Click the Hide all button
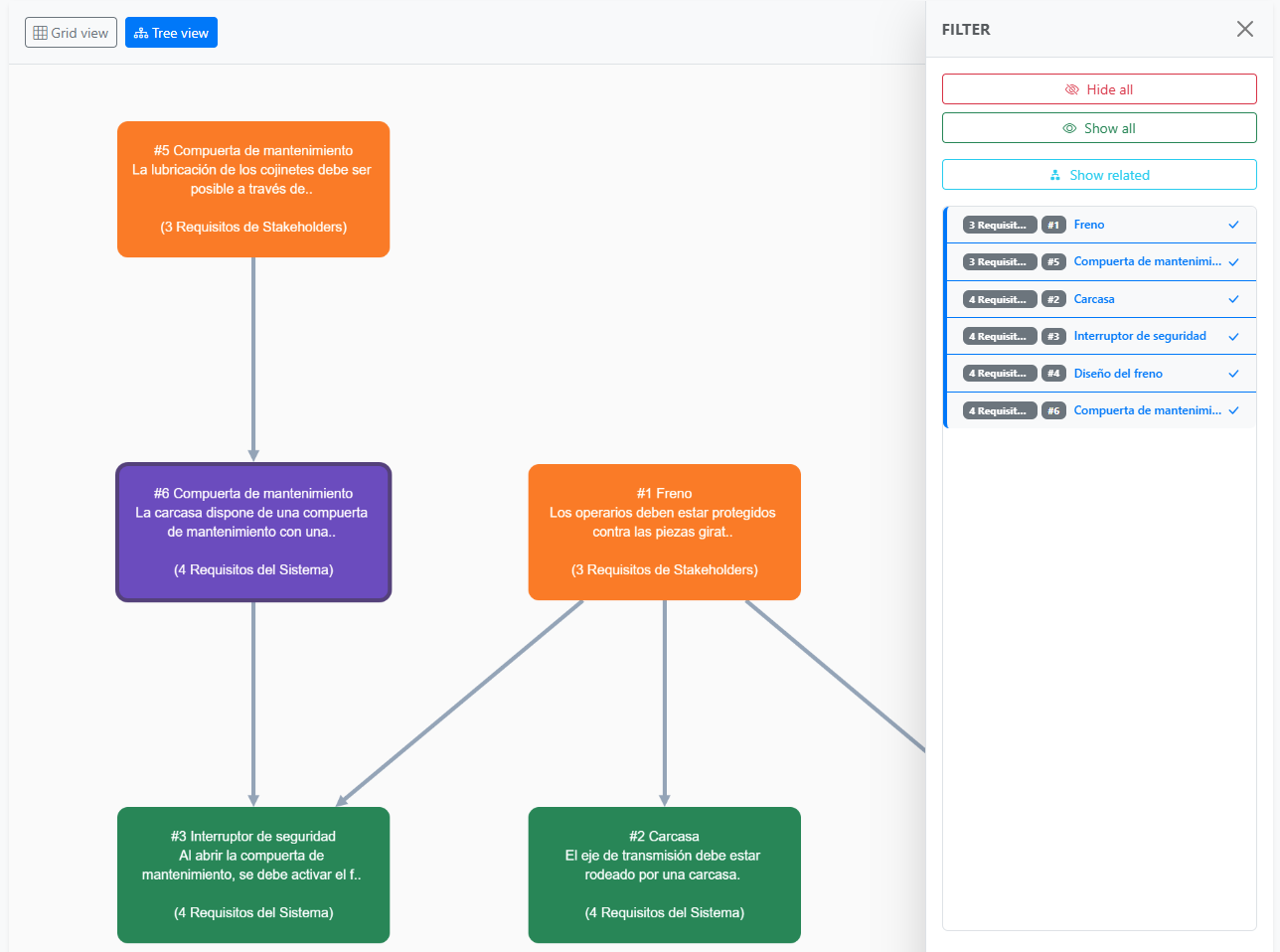Screen dimensions: 1280x952 [x=1099, y=89]
